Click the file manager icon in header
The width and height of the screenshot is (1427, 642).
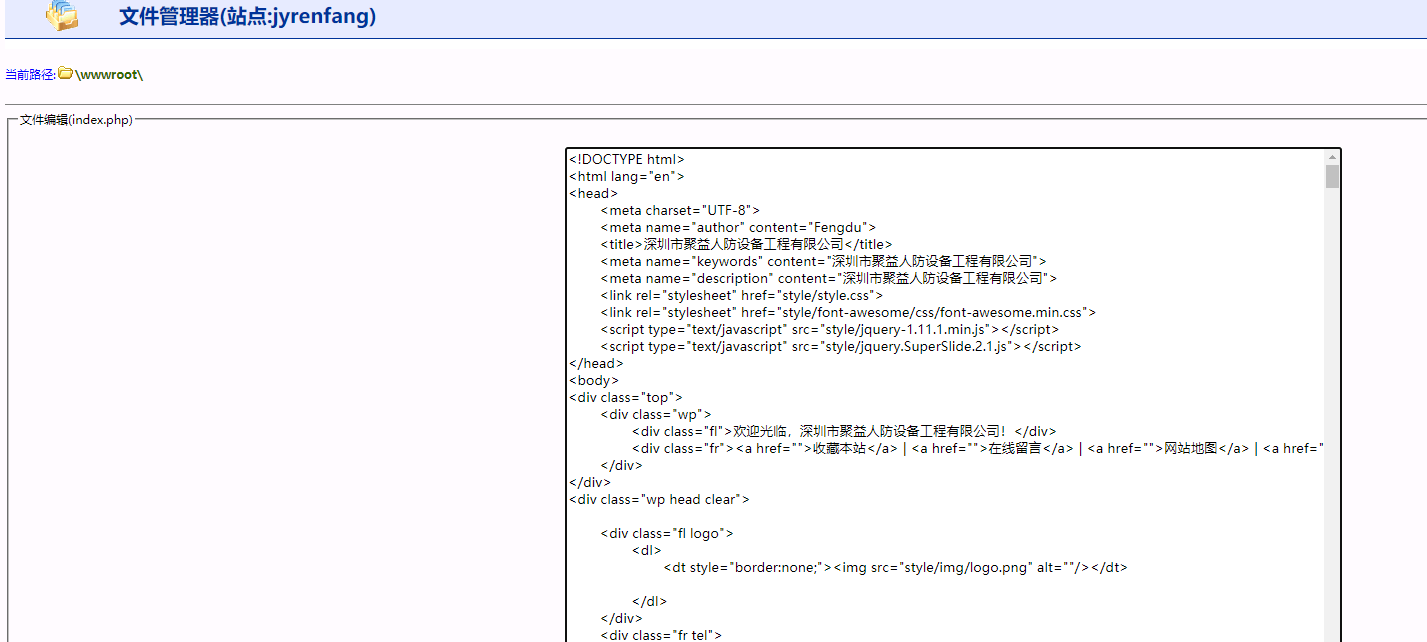(x=62, y=15)
